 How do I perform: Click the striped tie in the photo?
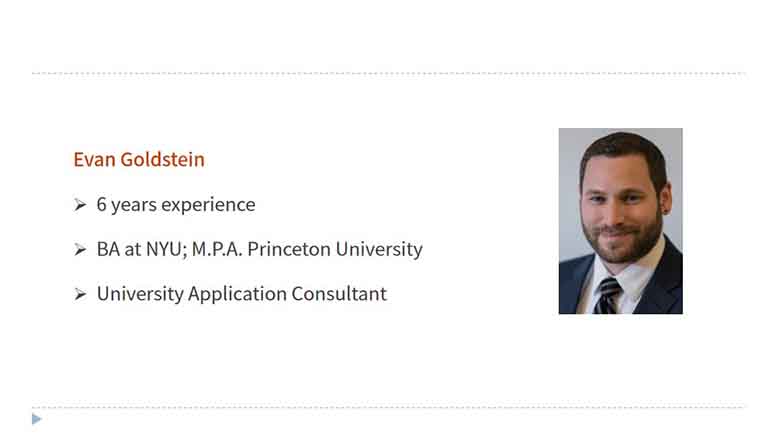[607, 295]
